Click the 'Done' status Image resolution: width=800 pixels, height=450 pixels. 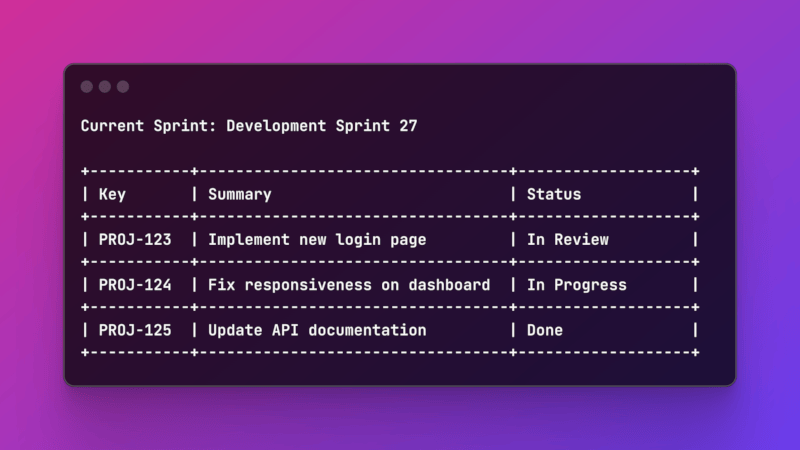[545, 330]
